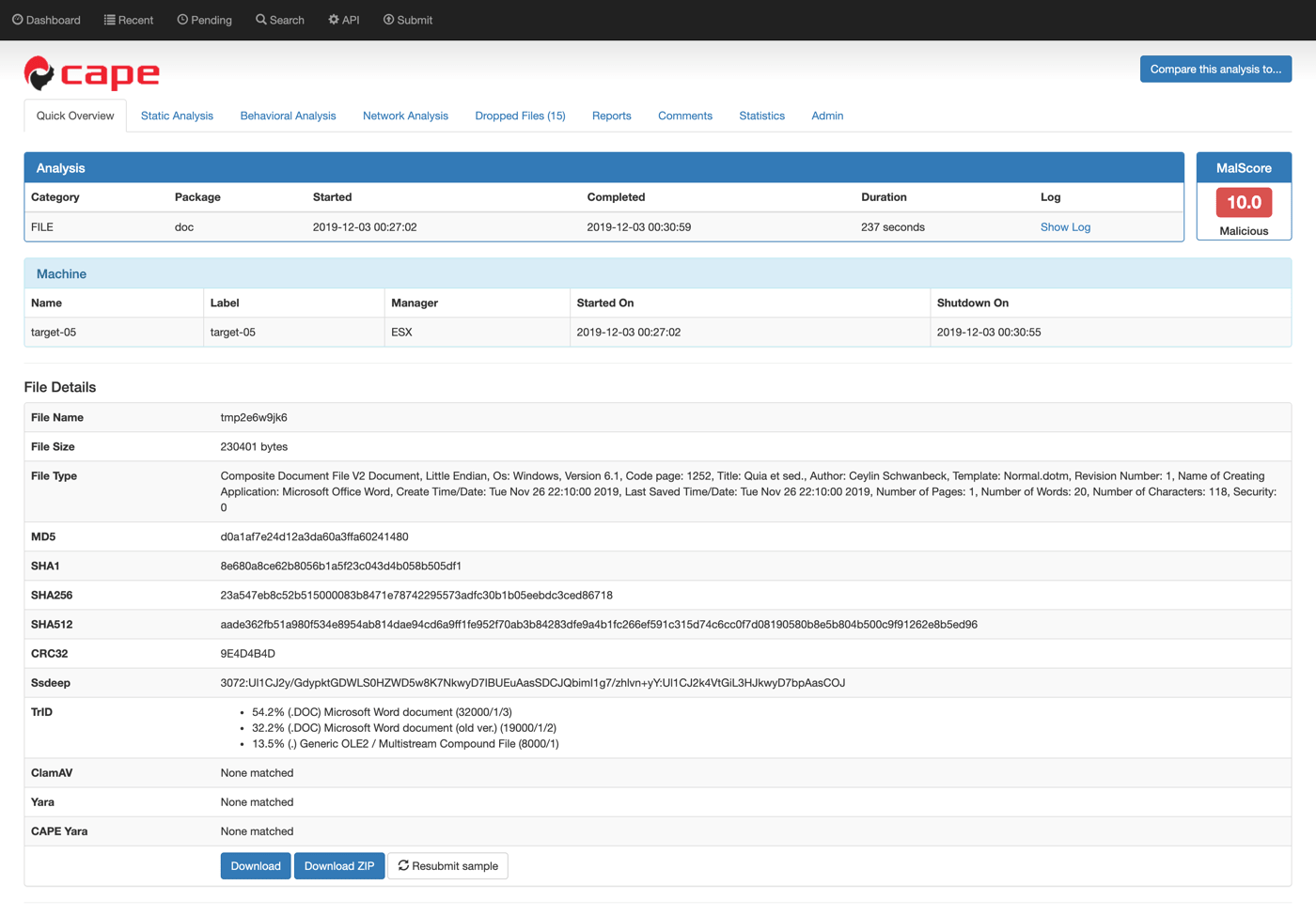This screenshot has height=916, width=1316.
Task: Open the Statistics tab
Action: click(x=761, y=116)
